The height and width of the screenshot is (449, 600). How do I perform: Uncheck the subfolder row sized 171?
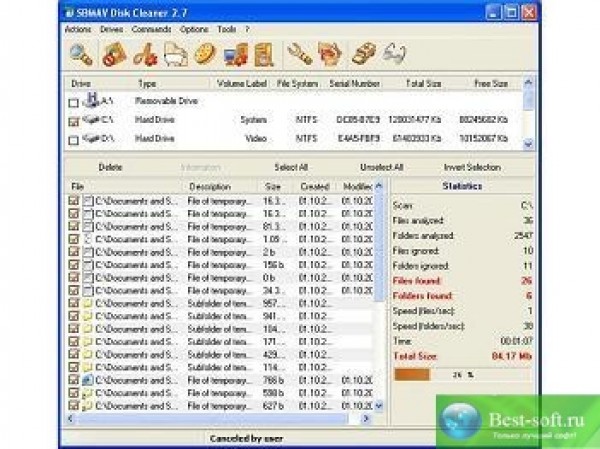tap(73, 341)
